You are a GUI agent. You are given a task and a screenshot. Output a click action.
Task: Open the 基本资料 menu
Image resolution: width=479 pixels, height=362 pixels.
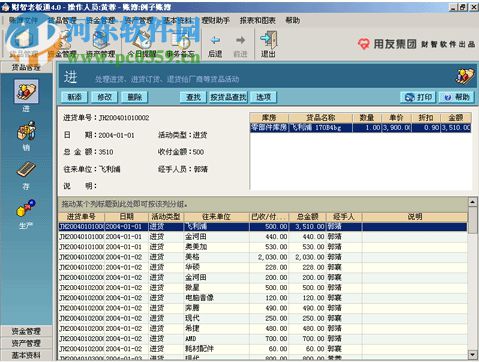pyautogui.click(x=177, y=20)
